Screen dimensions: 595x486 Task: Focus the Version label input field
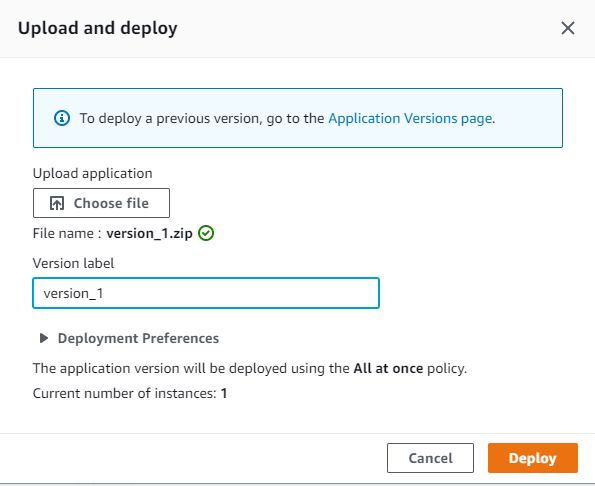206,293
